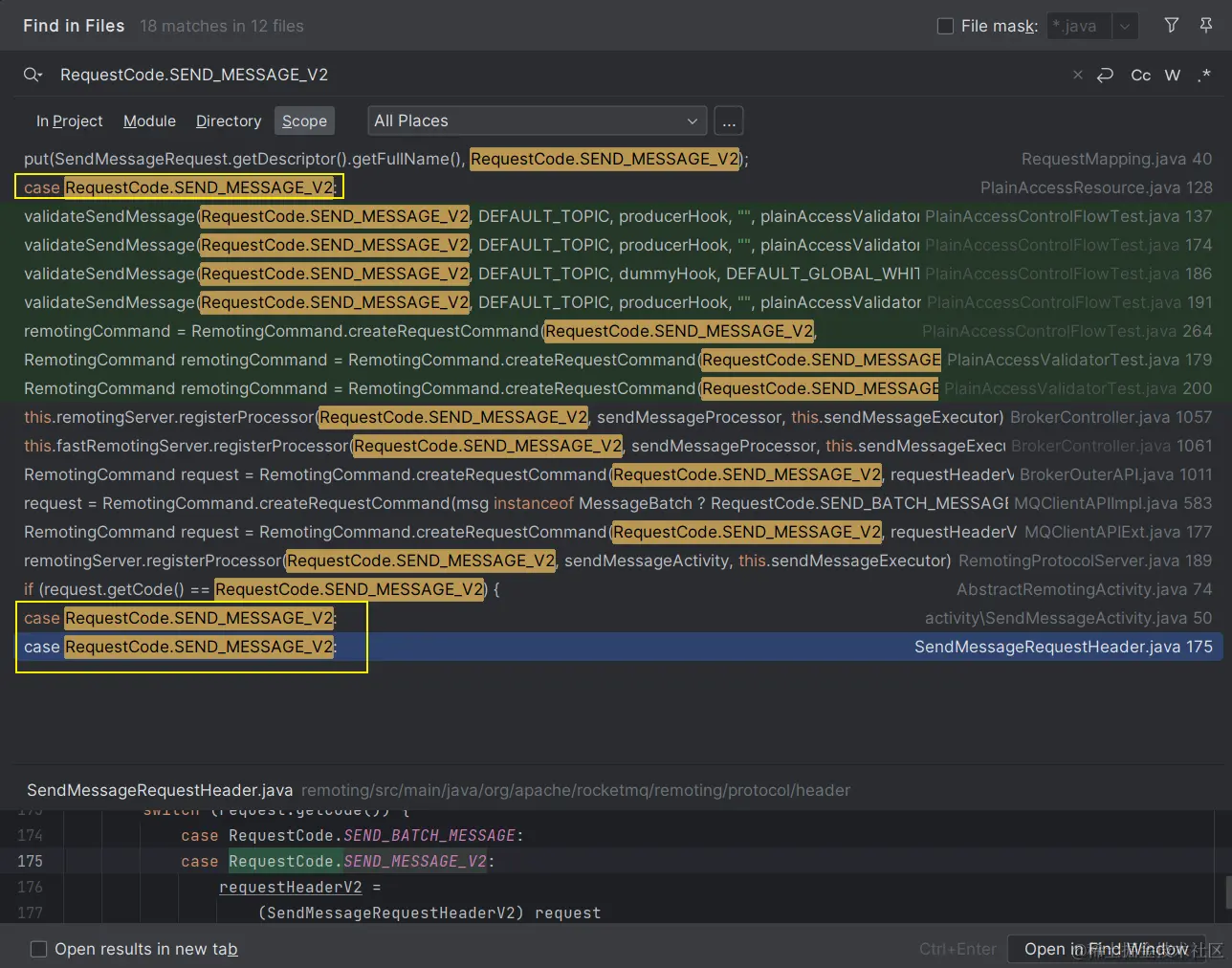The width and height of the screenshot is (1232, 968).
Task: Select the BrokerController.java 1057 result
Action: coord(618,417)
